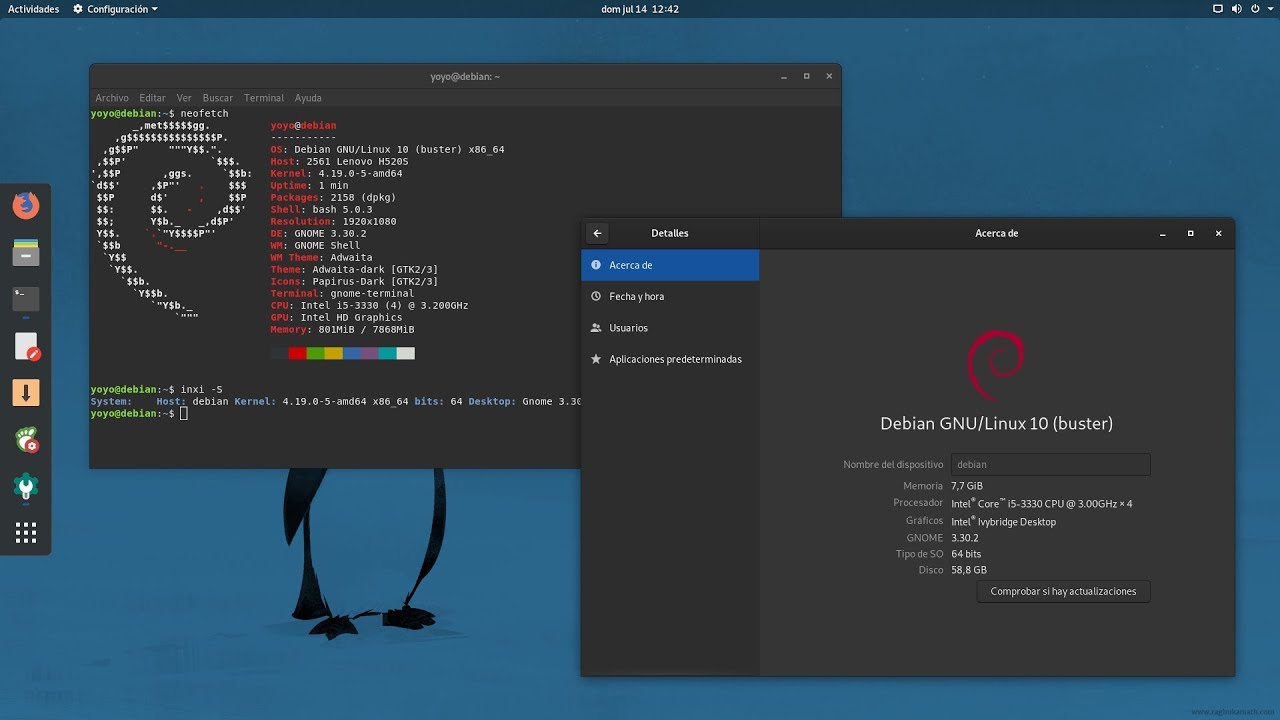Open the Editar menu in terminal
This screenshot has height=720, width=1280.
pos(152,98)
